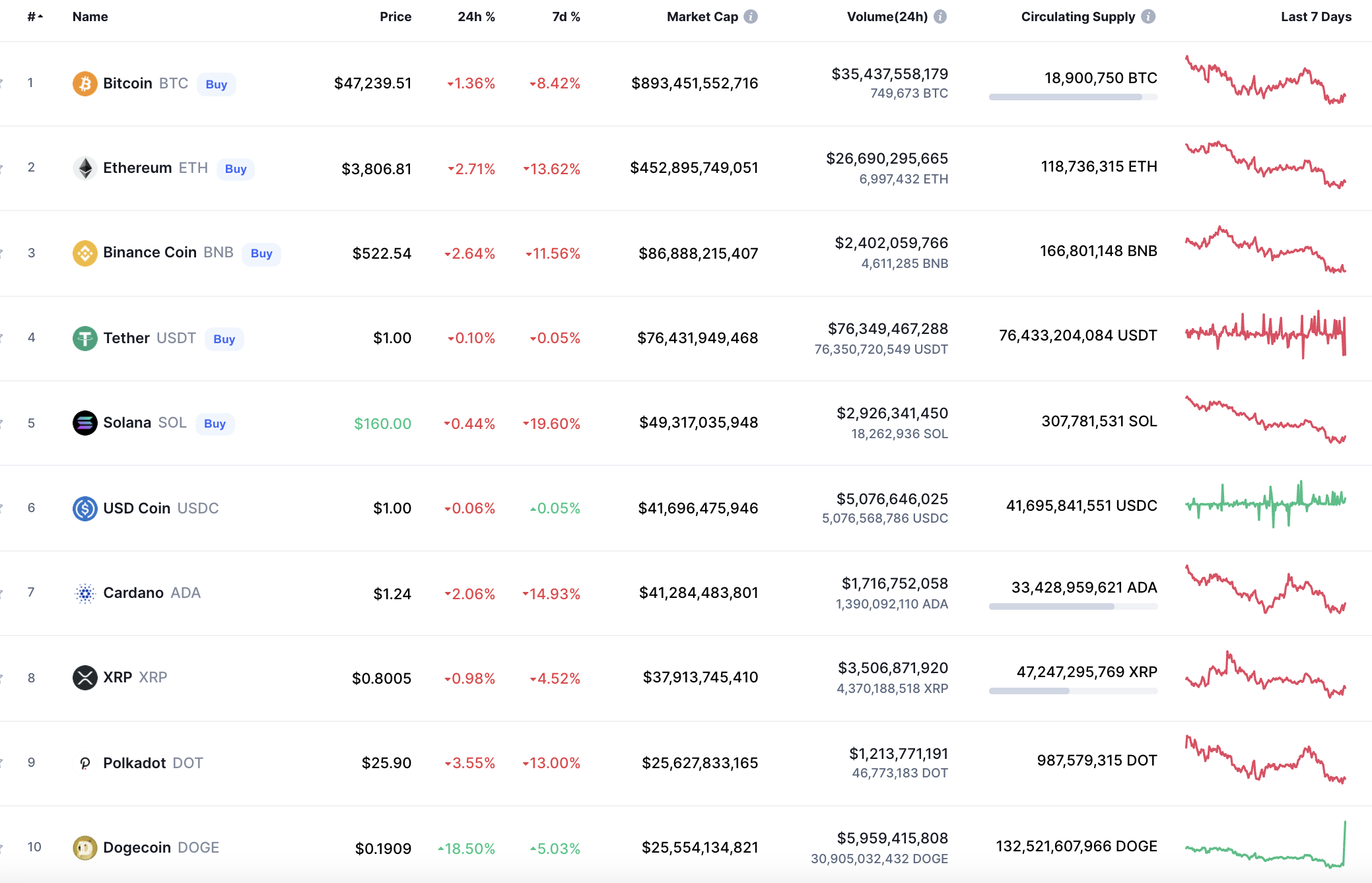Click Tether volume $76,349,467,288

pyautogui.click(x=887, y=329)
